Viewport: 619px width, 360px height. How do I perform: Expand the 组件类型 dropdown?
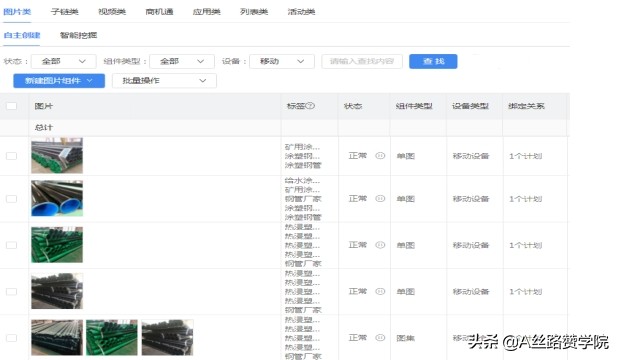182,61
